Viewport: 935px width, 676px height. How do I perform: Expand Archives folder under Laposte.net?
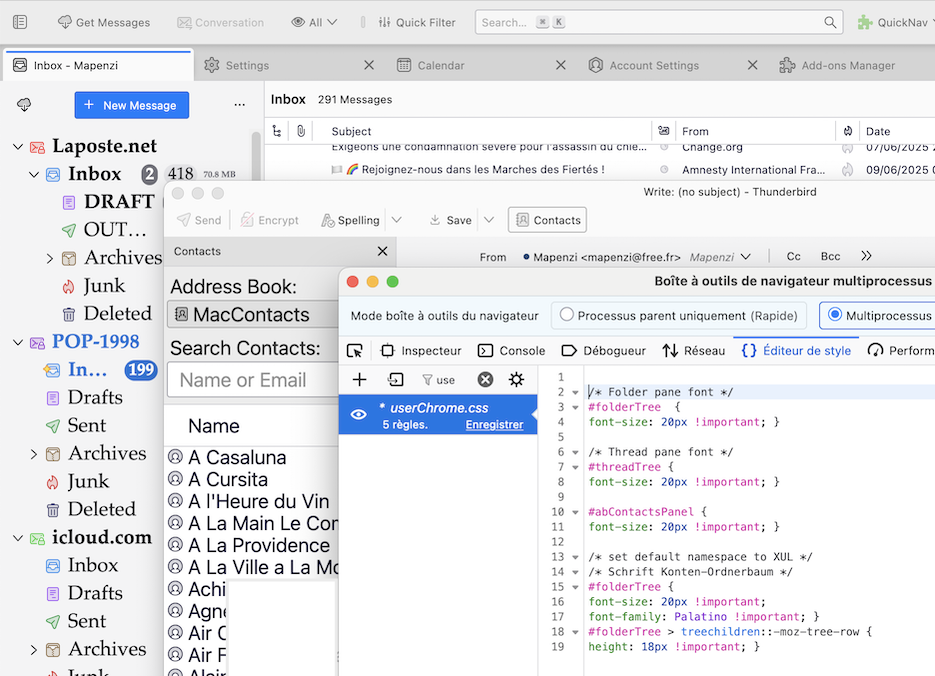(x=50, y=258)
